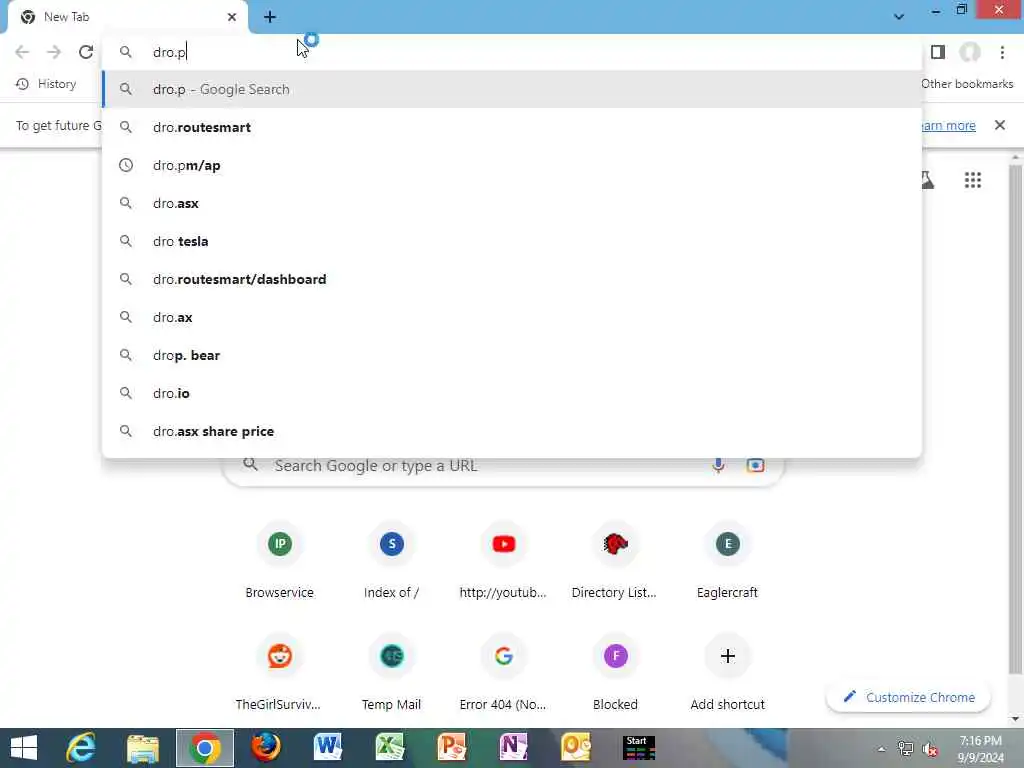Follow the Learn more link

(x=949, y=125)
